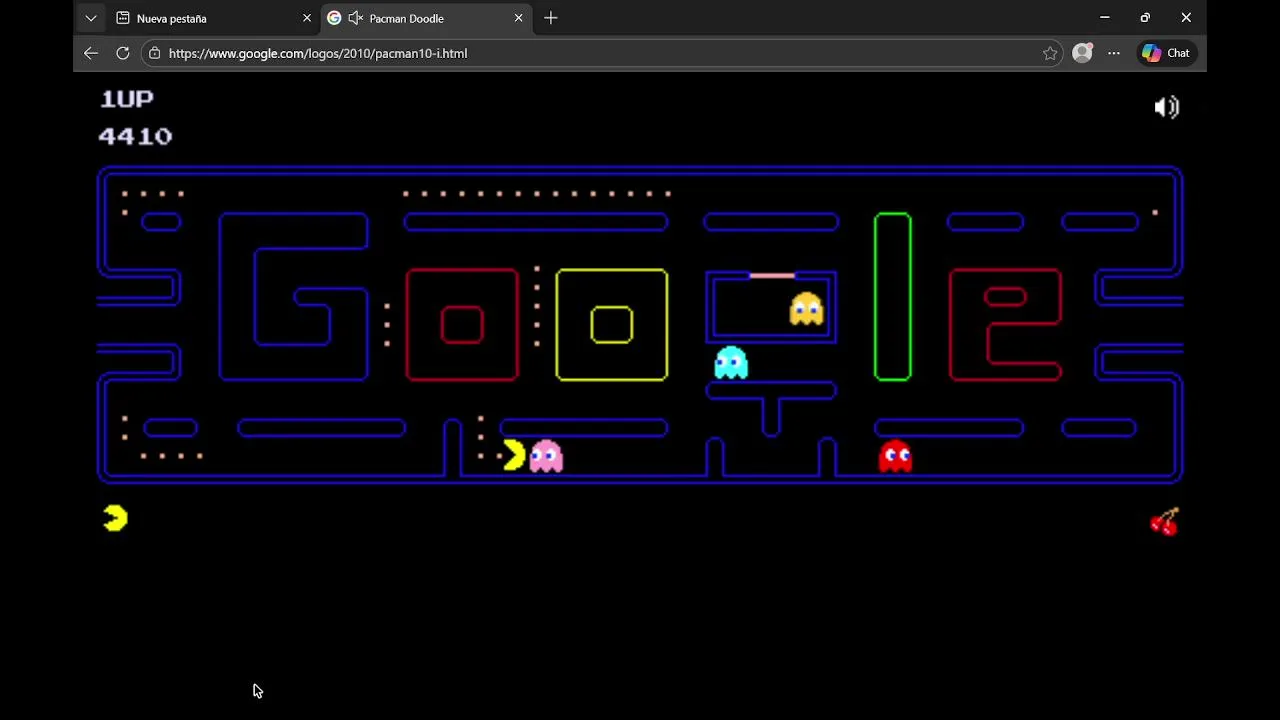This screenshot has width=1280, height=720.
Task: Close the Pacman Doodle tab
Action: [x=518, y=18]
